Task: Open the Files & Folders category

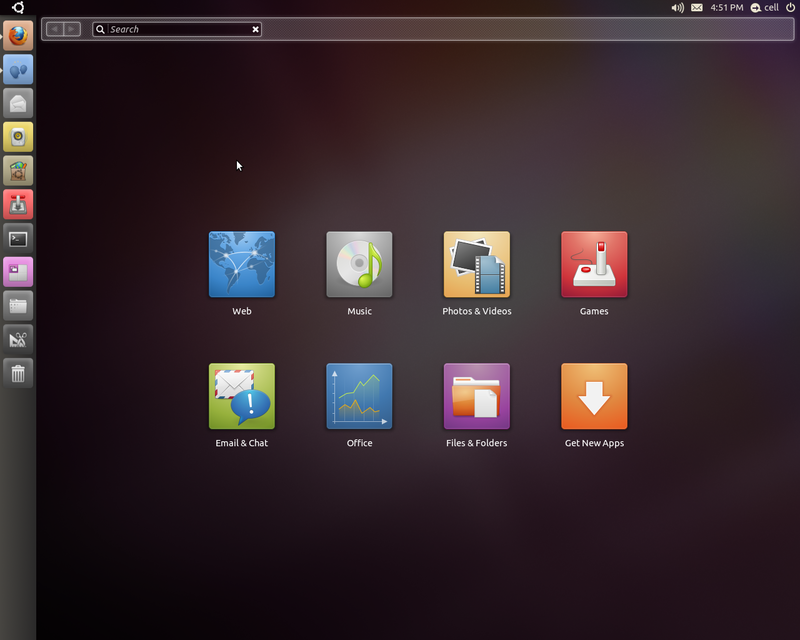Action: pos(477,396)
